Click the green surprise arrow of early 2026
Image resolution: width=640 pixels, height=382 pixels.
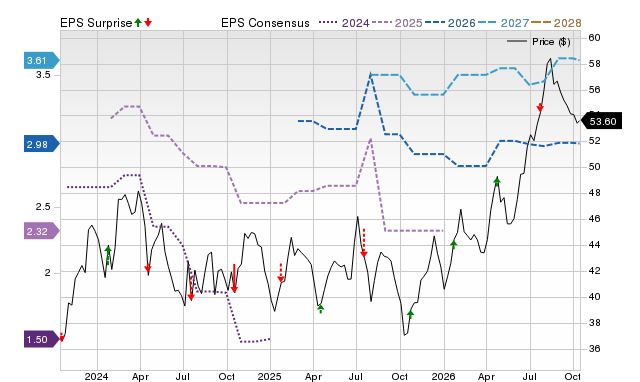453,244
